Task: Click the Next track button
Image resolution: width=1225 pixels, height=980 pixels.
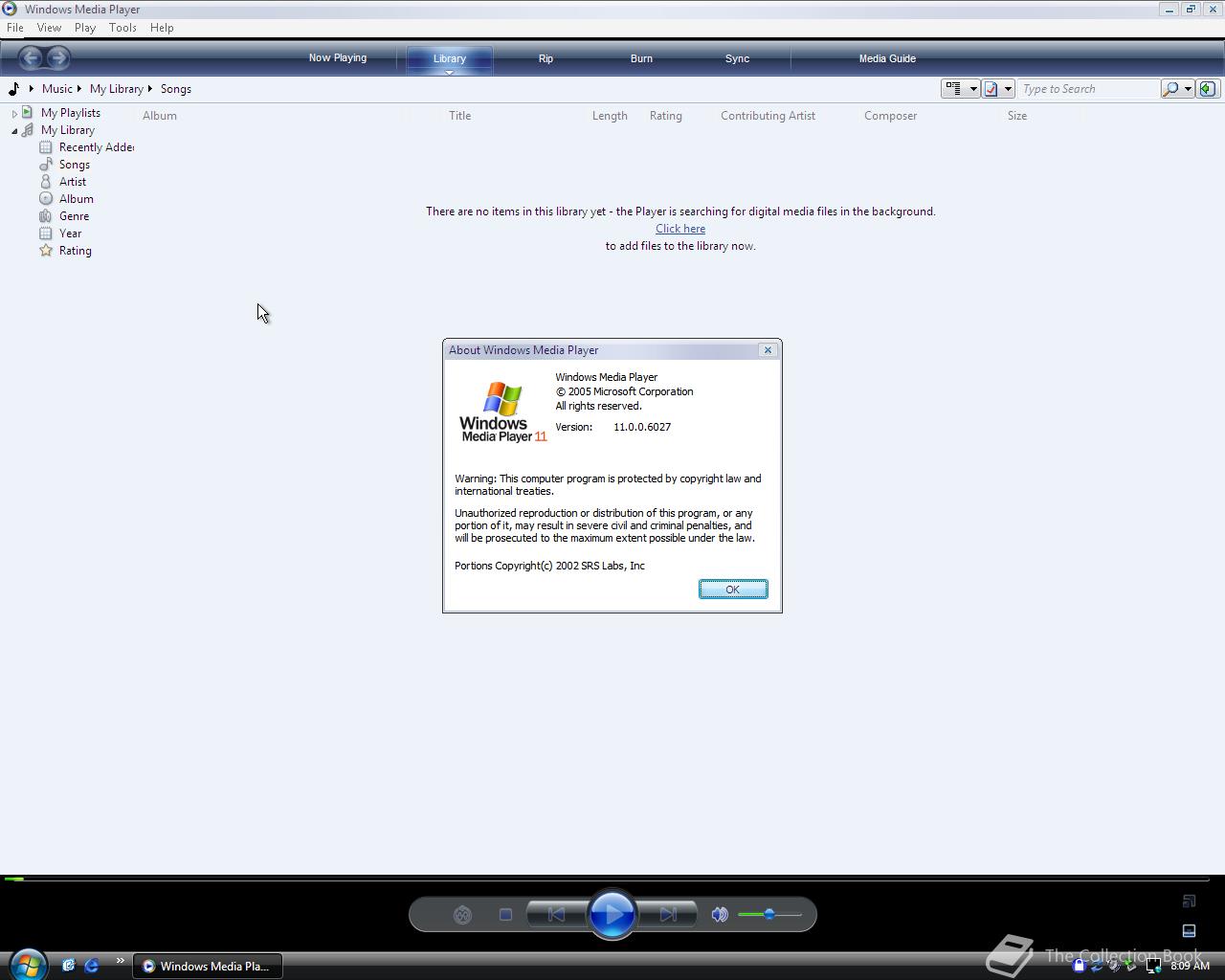Action: 668,915
